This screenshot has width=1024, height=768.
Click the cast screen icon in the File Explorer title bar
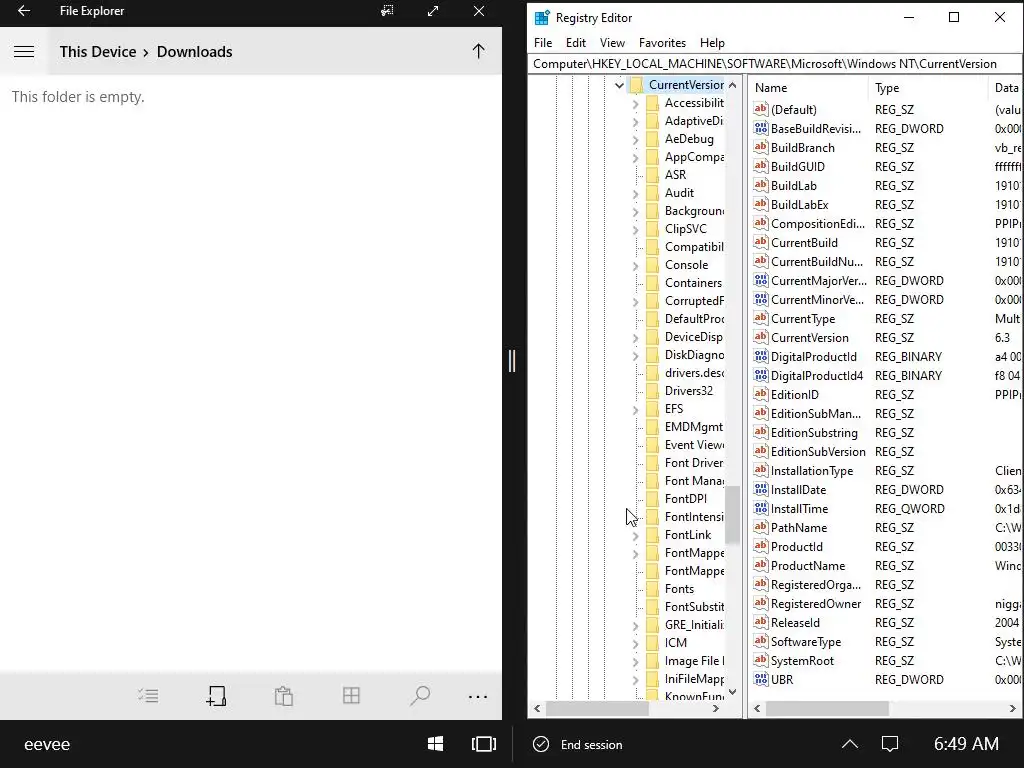387,11
